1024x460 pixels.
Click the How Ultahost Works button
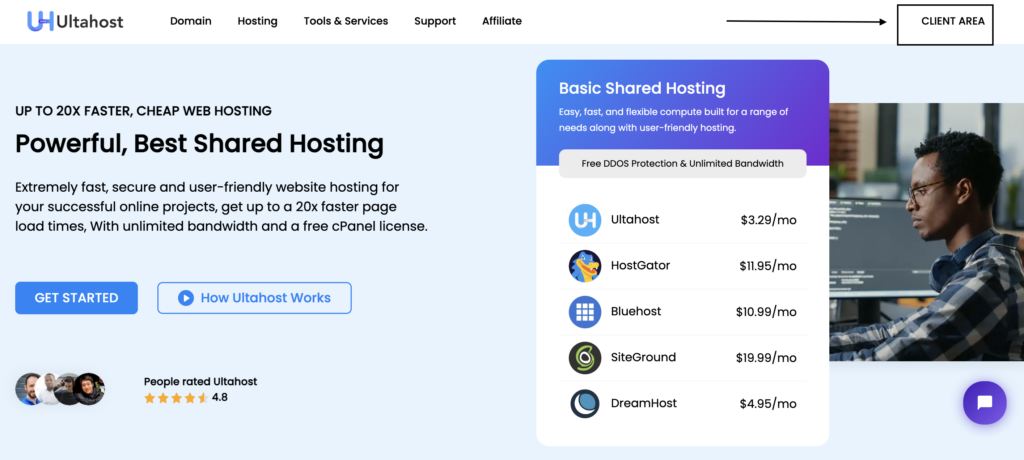[x=254, y=298]
